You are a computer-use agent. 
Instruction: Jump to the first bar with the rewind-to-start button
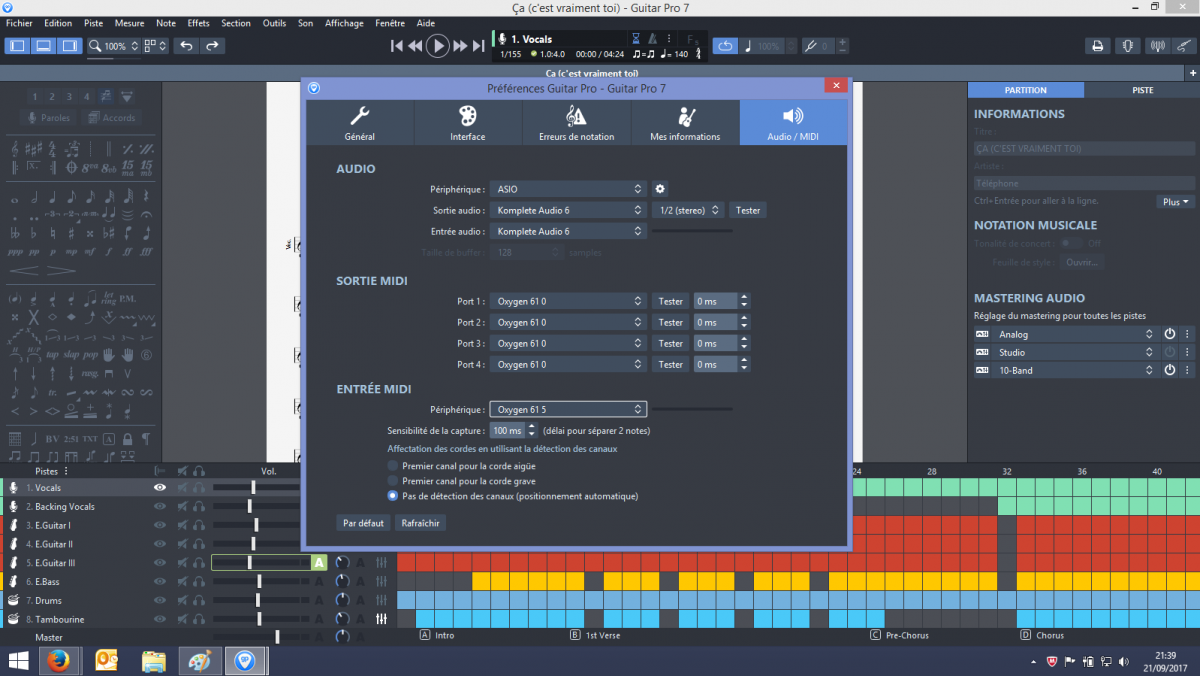(x=397, y=45)
